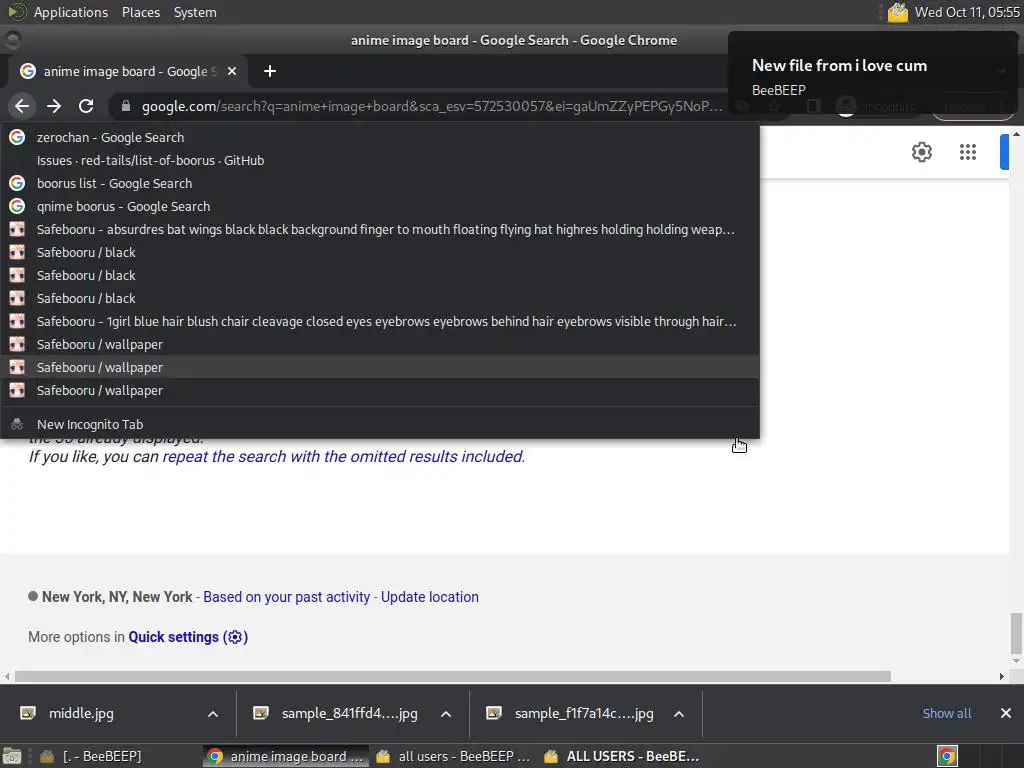Open the Places menu
1024x768 pixels.
140,12
